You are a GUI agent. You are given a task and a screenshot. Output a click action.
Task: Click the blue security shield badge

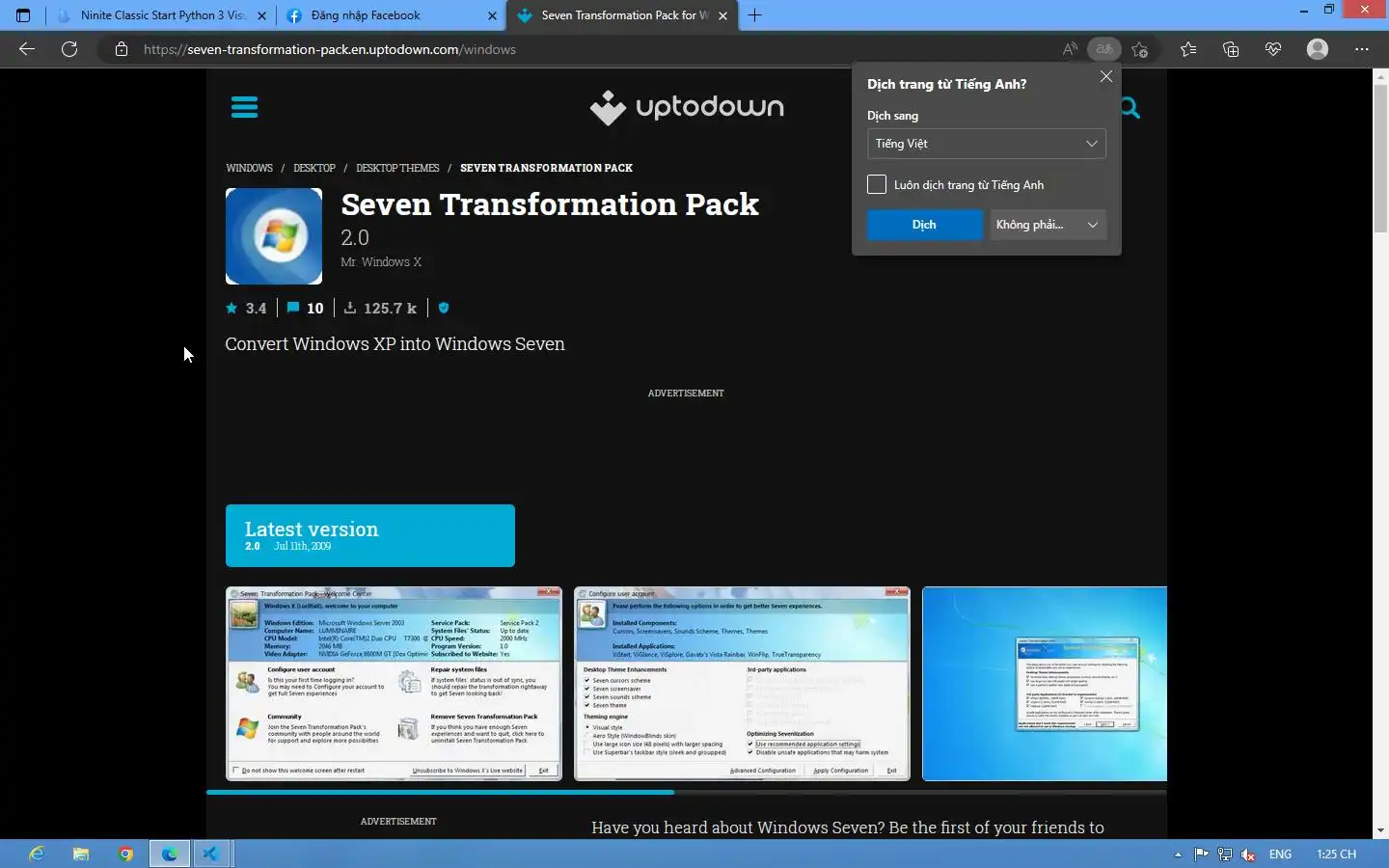pos(444,308)
